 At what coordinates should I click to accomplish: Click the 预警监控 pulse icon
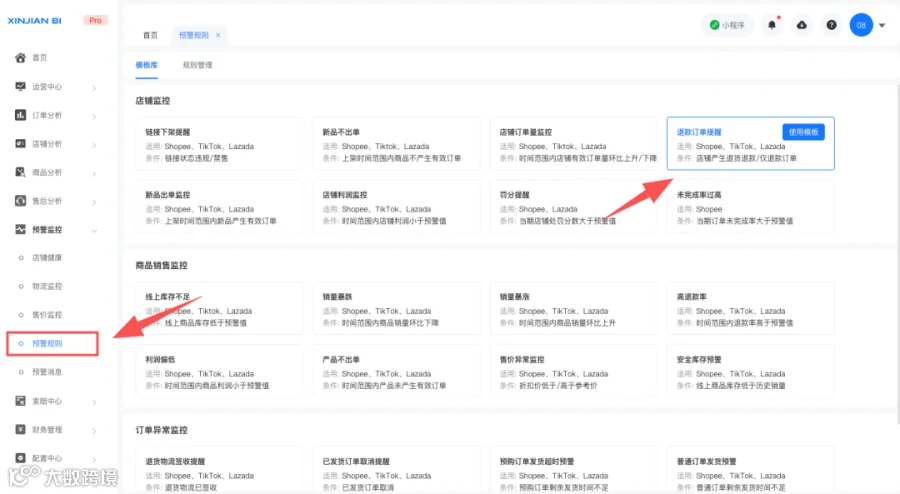point(20,230)
